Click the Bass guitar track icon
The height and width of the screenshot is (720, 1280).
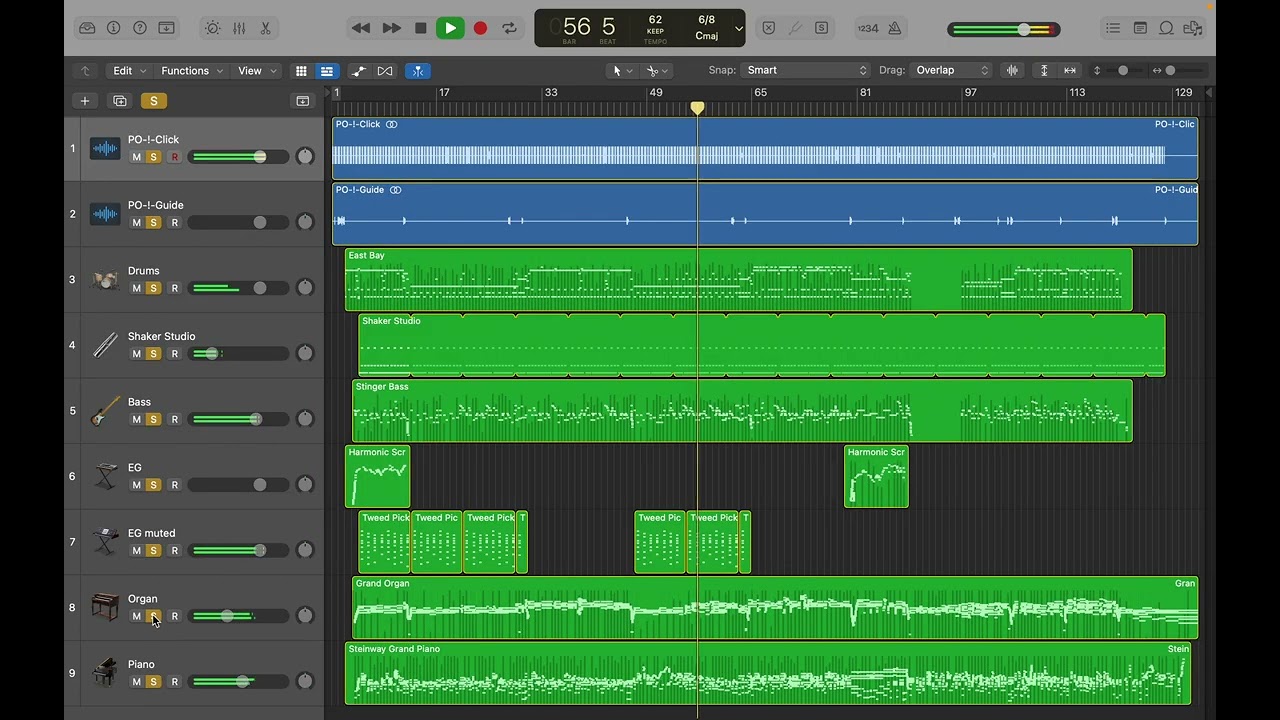click(x=105, y=411)
